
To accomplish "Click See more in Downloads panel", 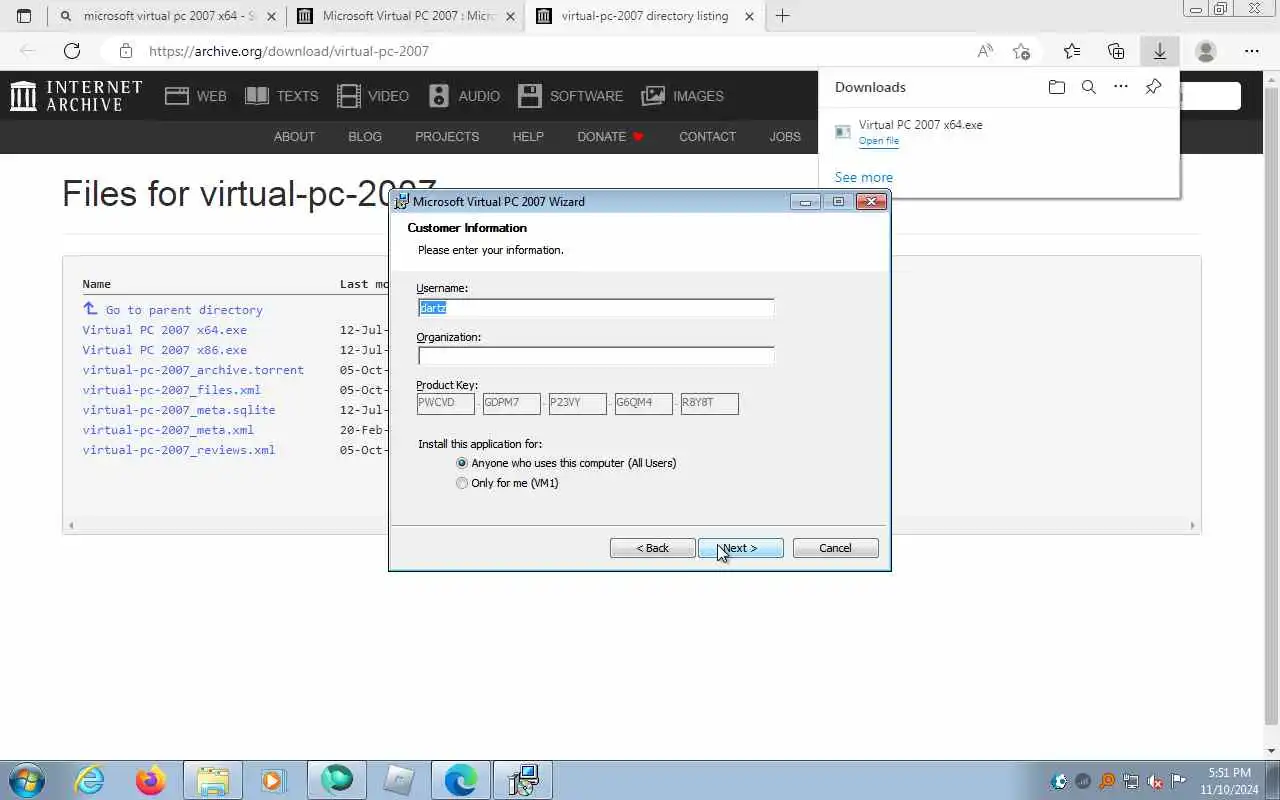I will click(864, 177).
